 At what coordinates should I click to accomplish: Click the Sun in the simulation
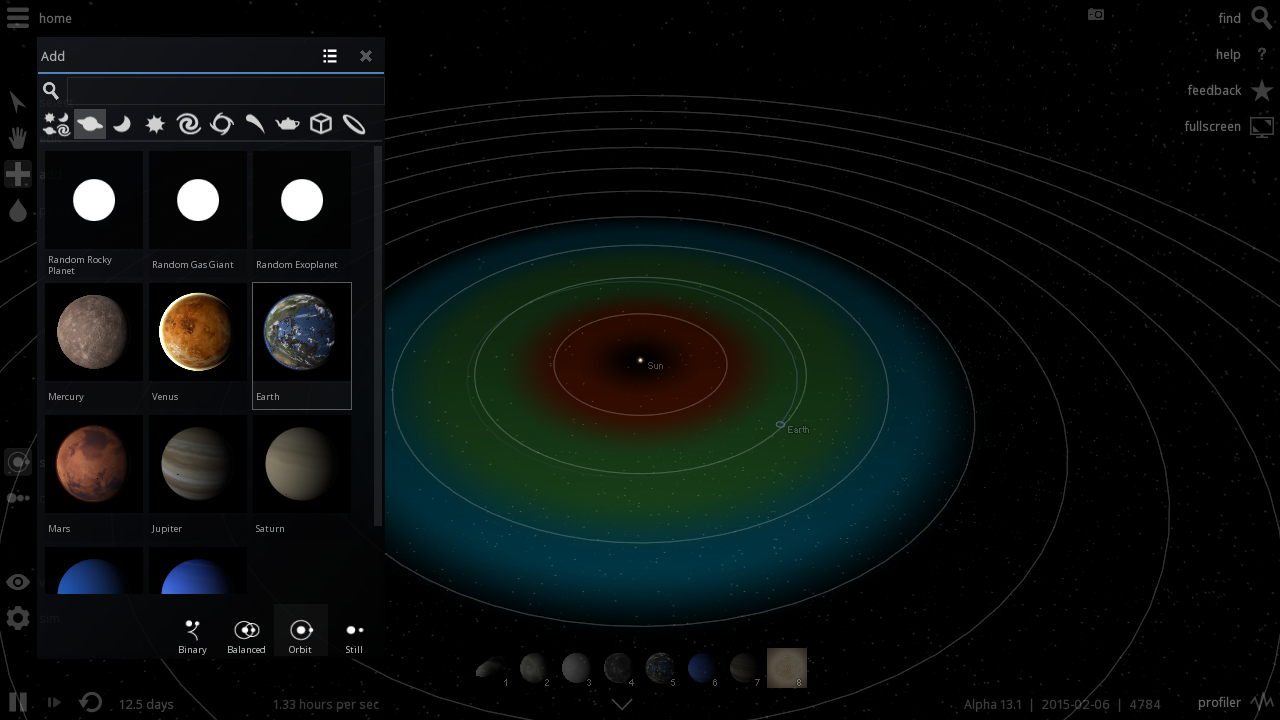pyautogui.click(x=640, y=360)
